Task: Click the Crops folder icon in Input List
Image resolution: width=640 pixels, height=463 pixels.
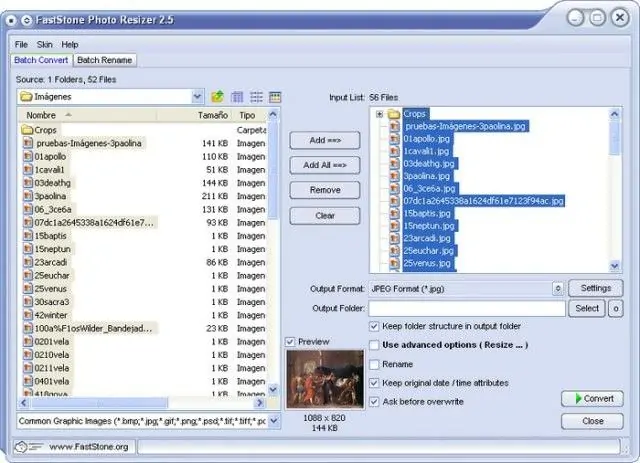Action: tap(393, 114)
